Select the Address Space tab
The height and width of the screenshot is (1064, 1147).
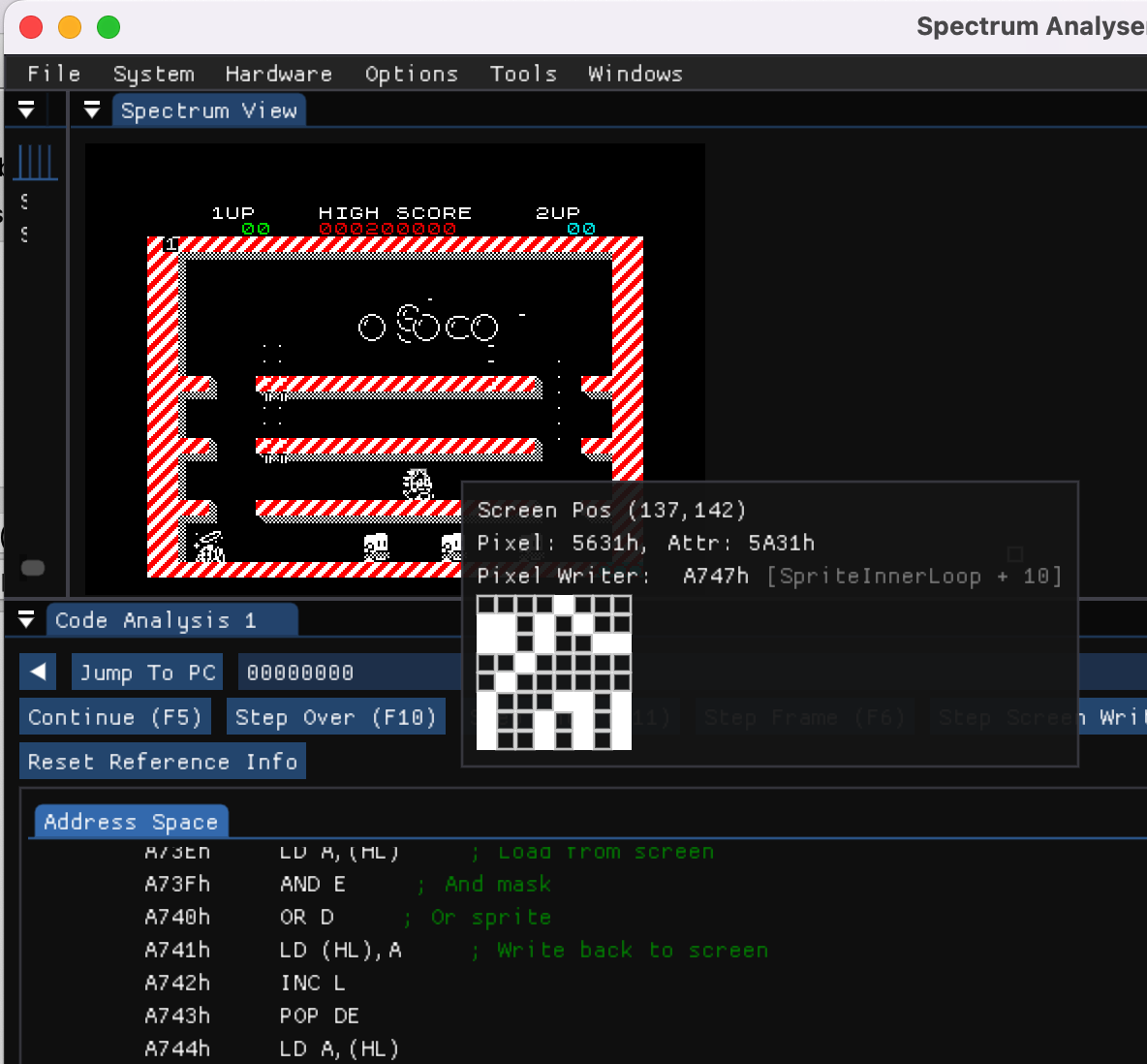(131, 821)
